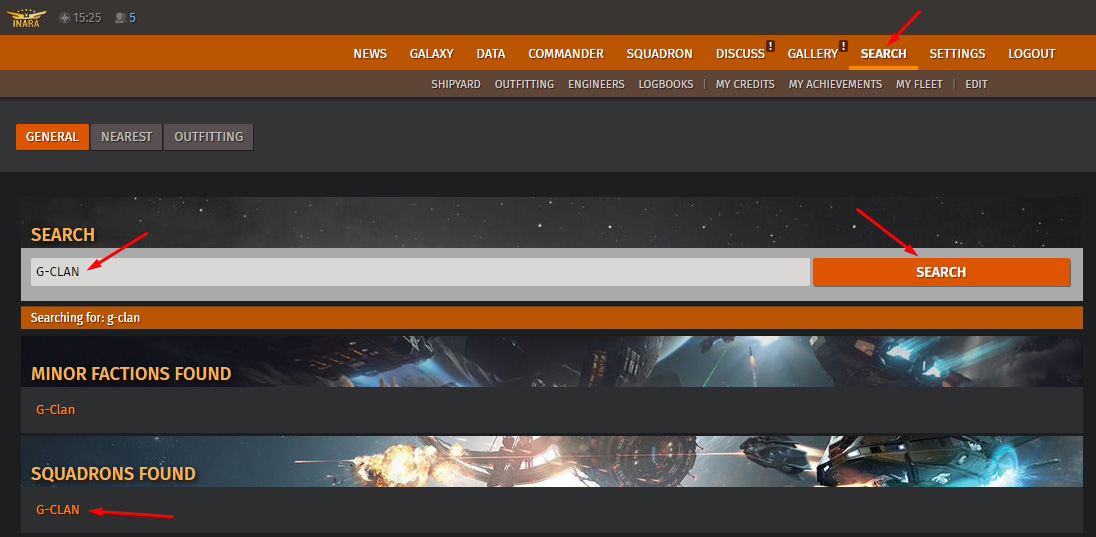Open the Galaxy menu

pyautogui.click(x=431, y=54)
